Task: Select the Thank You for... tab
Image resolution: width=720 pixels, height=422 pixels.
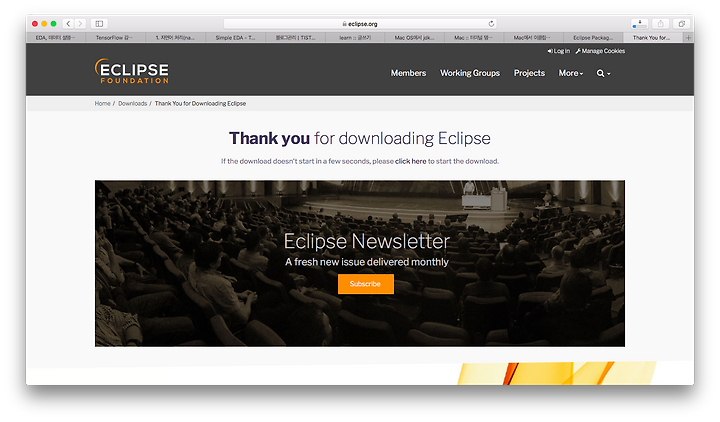Action: (652, 38)
